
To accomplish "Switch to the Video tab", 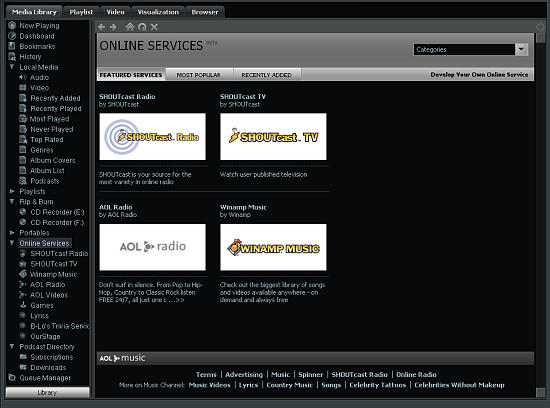I will tap(115, 12).
